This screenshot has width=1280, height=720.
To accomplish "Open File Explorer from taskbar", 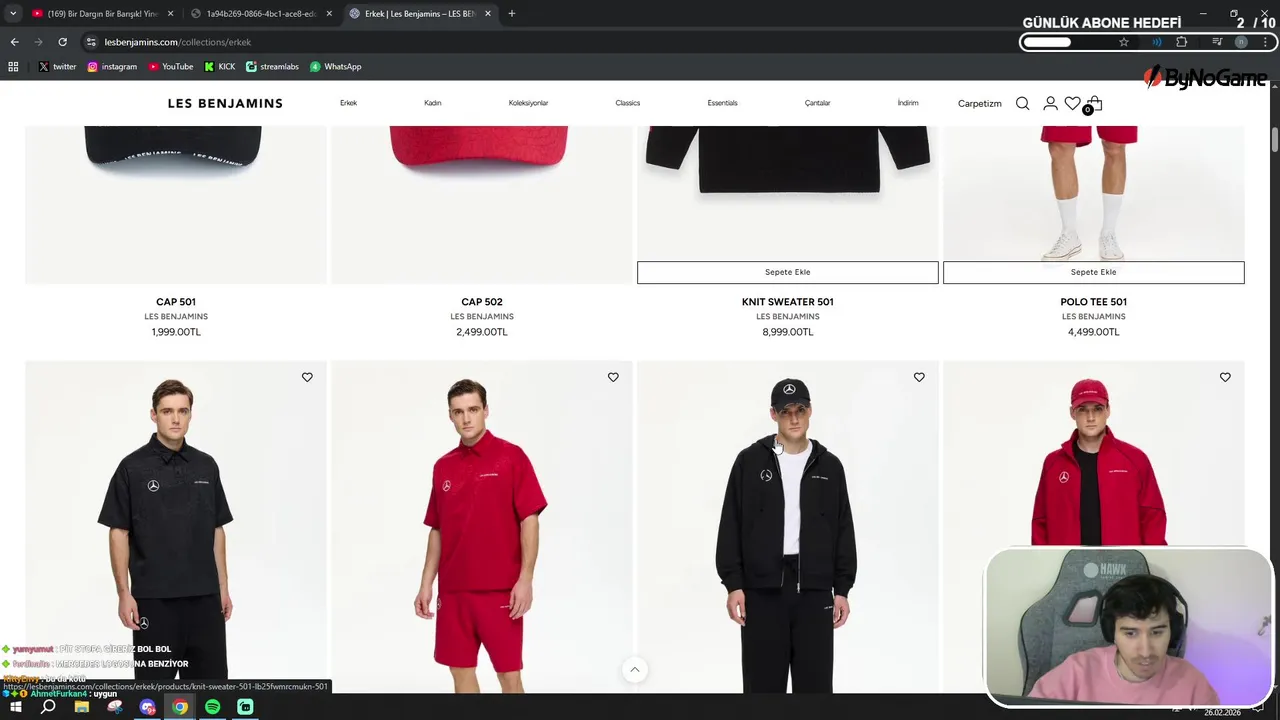I will pos(82,707).
